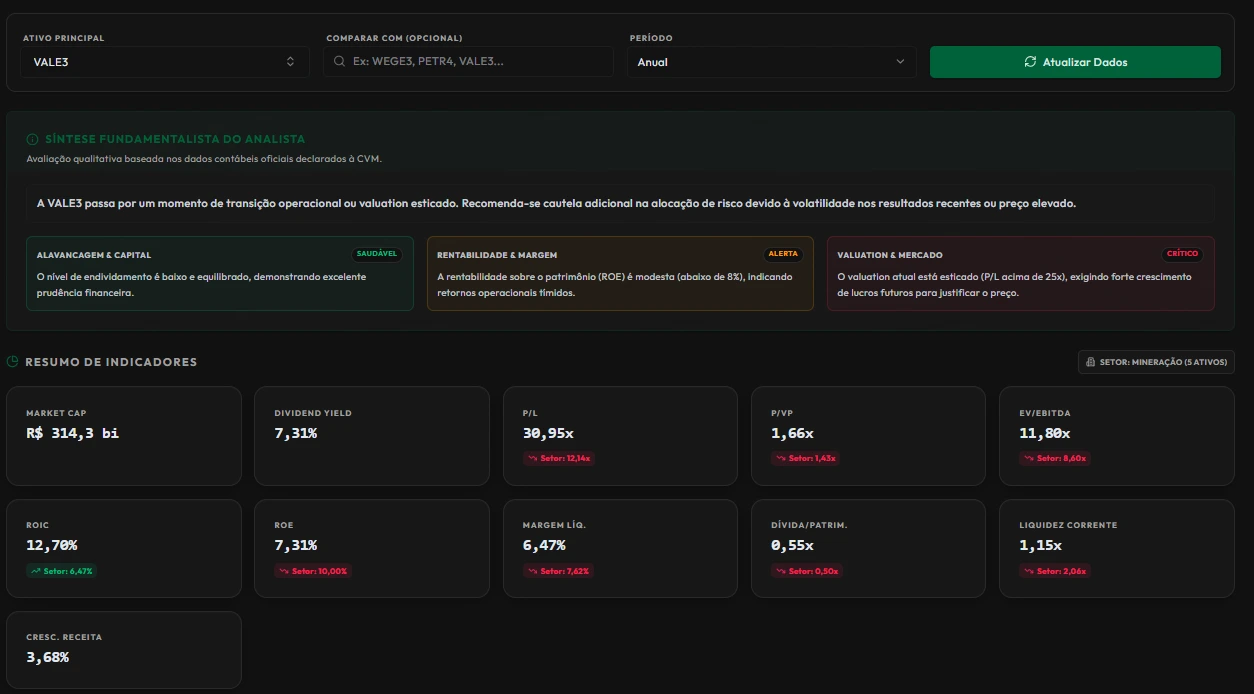Click the downtrend icon in the ROE sector badge
The width and height of the screenshot is (1254, 694).
pos(285,571)
